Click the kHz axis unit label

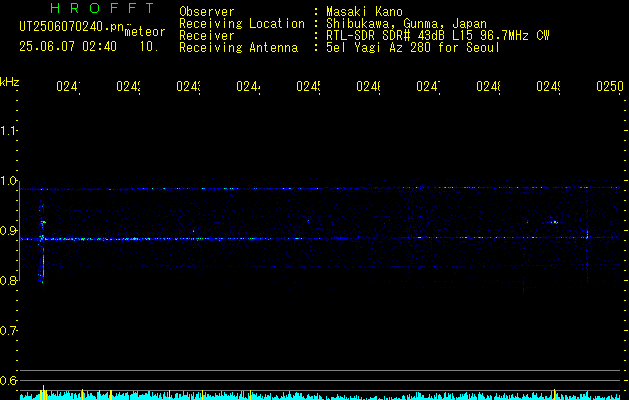pos(9,82)
